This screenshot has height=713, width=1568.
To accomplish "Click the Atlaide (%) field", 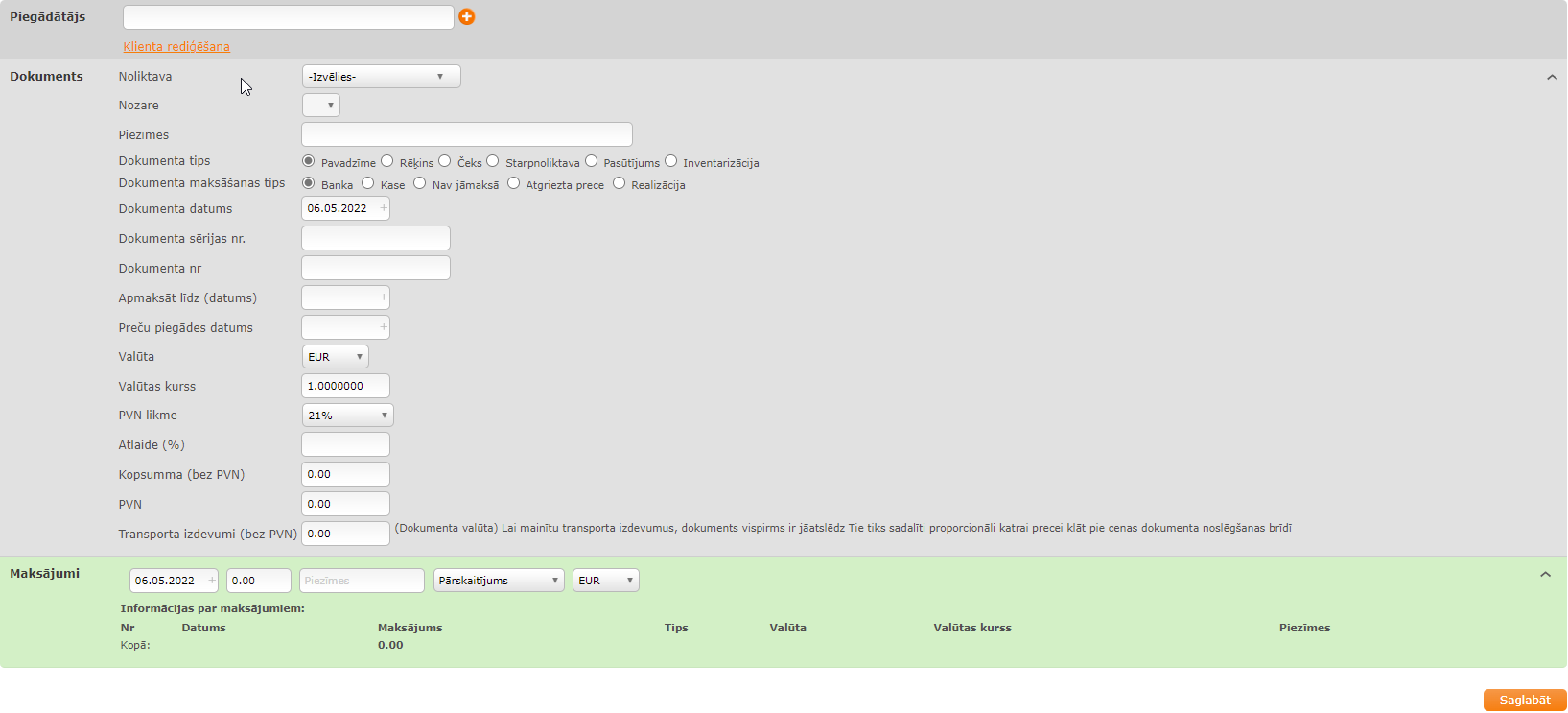I will pyautogui.click(x=345, y=444).
